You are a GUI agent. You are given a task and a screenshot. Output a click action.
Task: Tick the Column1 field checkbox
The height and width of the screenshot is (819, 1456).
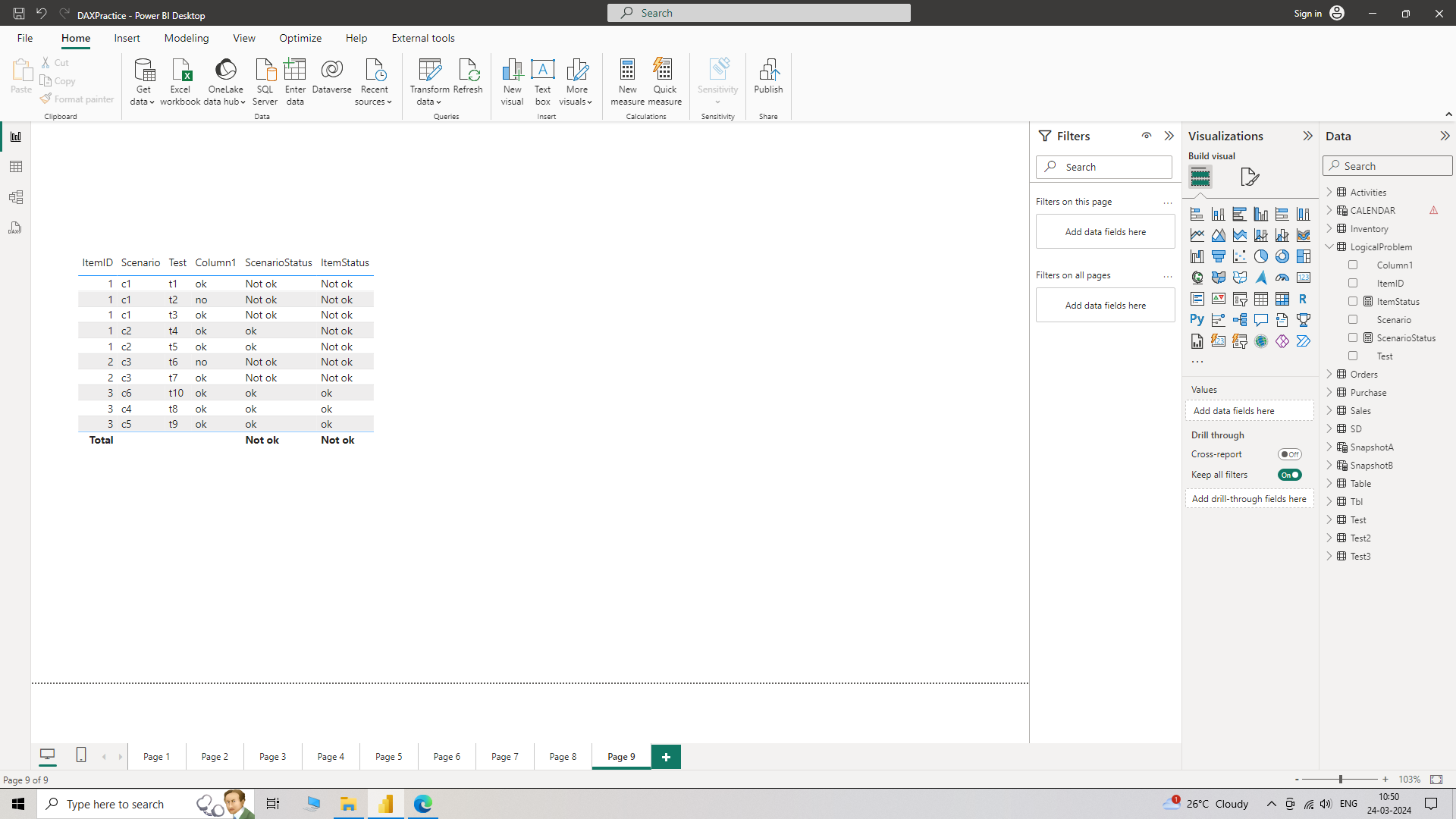[1353, 265]
